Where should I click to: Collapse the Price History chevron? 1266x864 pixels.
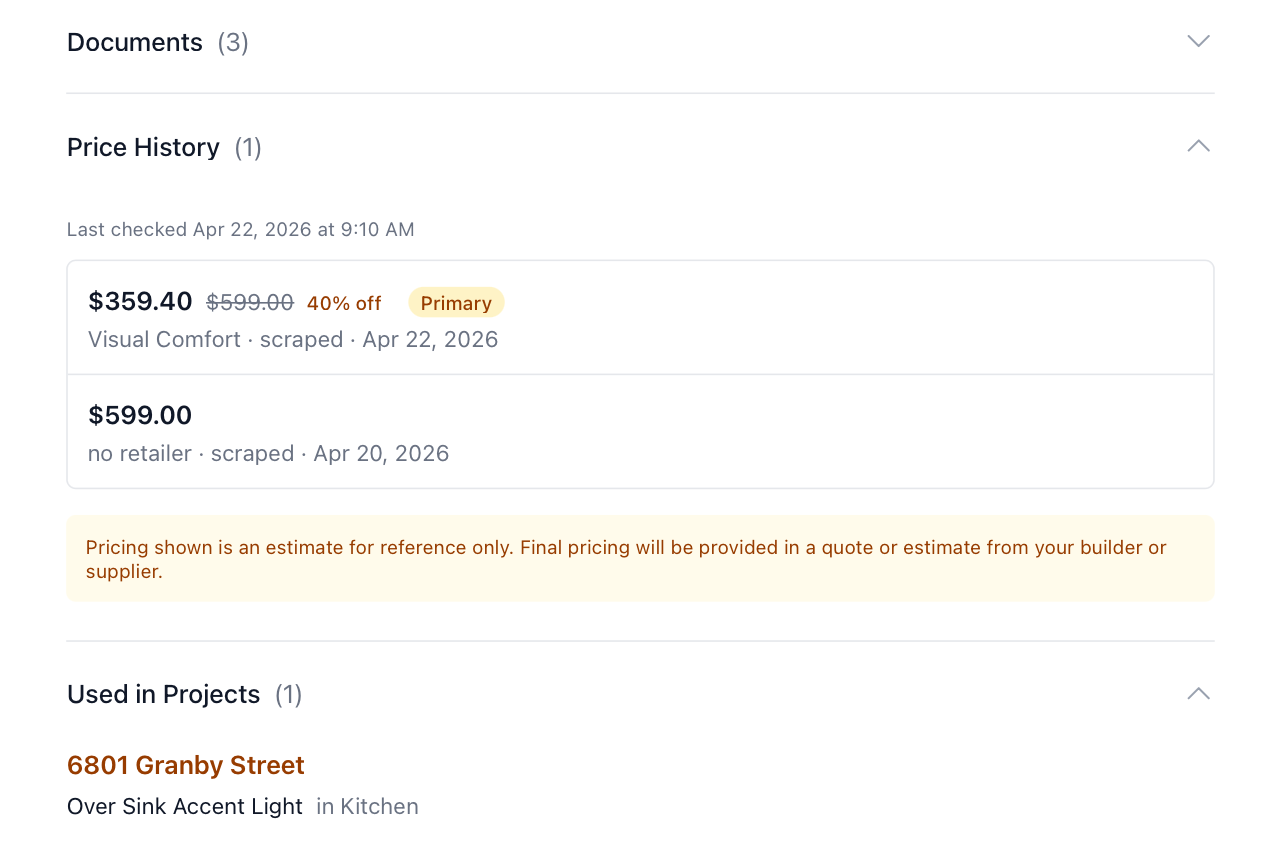pyautogui.click(x=1198, y=147)
